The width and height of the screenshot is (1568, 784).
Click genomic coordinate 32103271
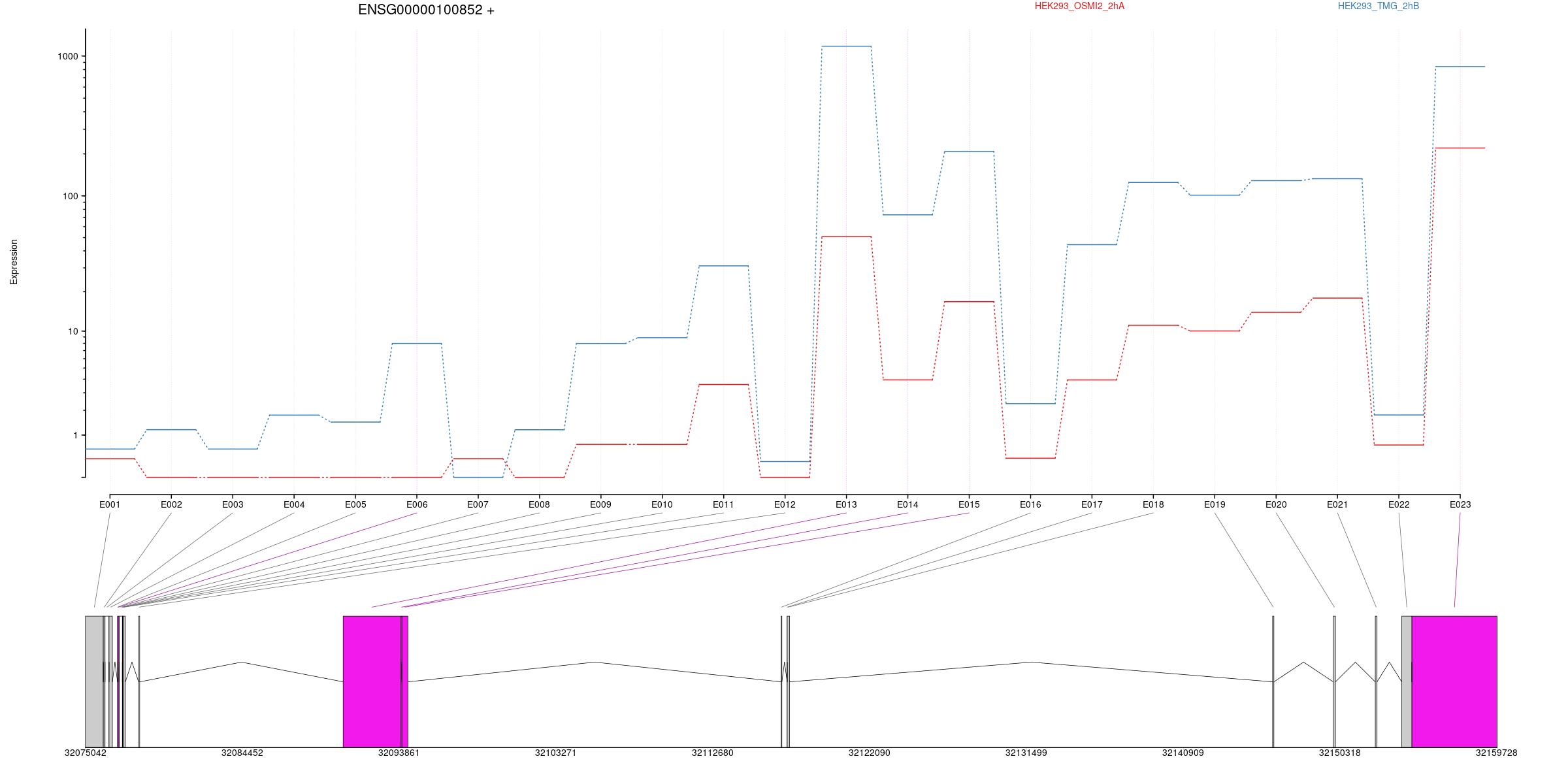pyautogui.click(x=555, y=753)
